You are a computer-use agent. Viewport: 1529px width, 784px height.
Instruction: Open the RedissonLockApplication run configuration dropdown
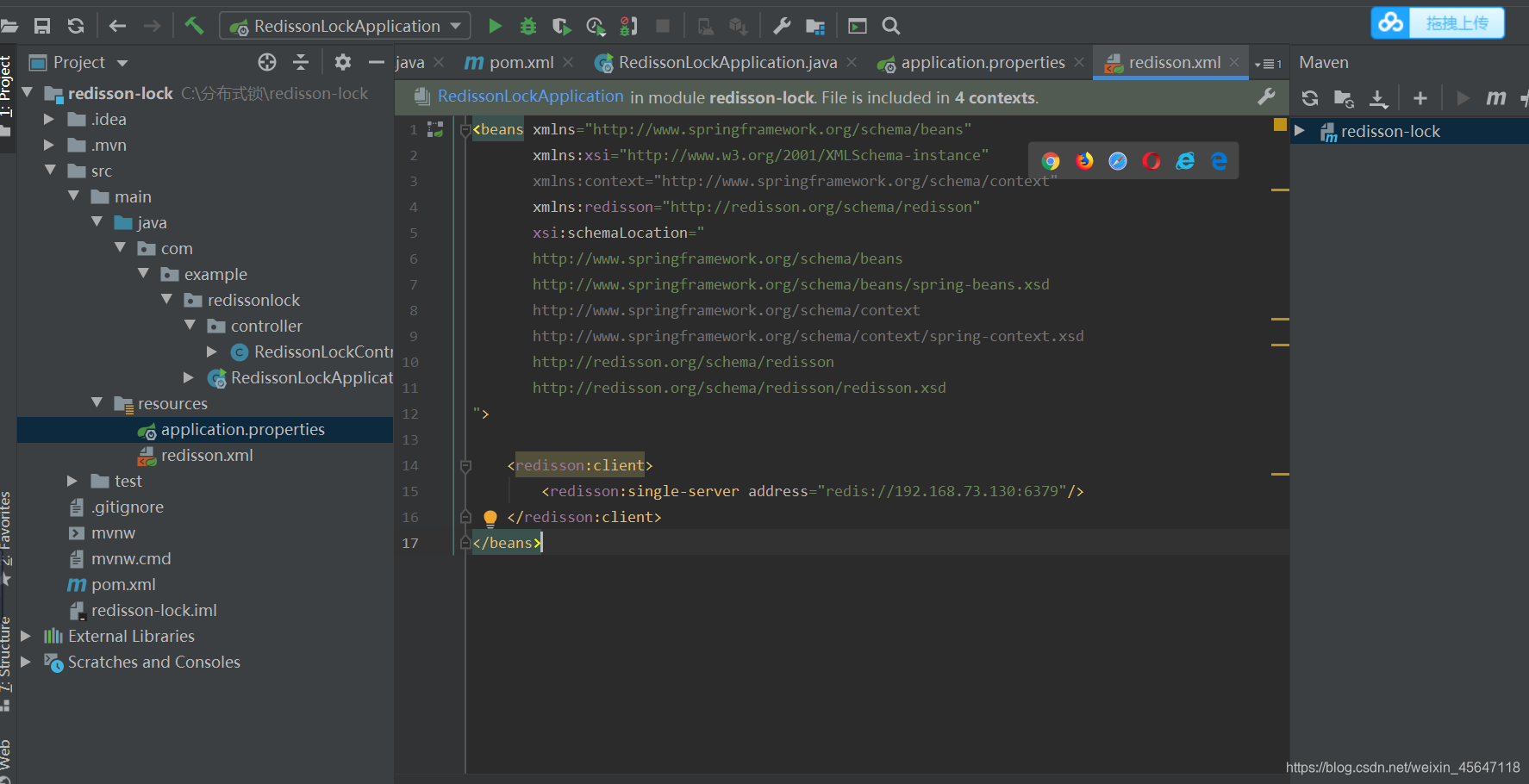coord(346,26)
